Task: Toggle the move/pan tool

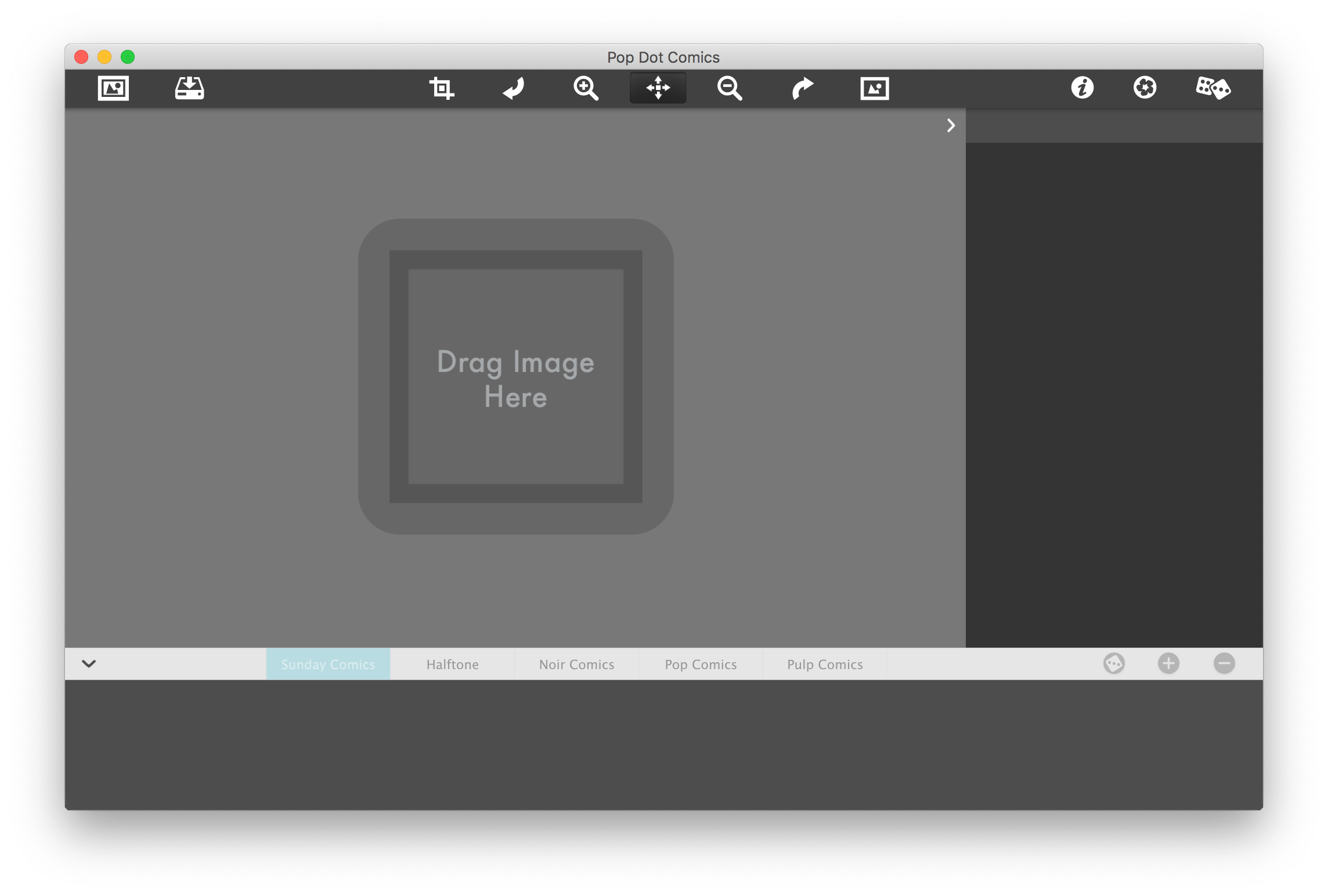Action: tap(658, 88)
